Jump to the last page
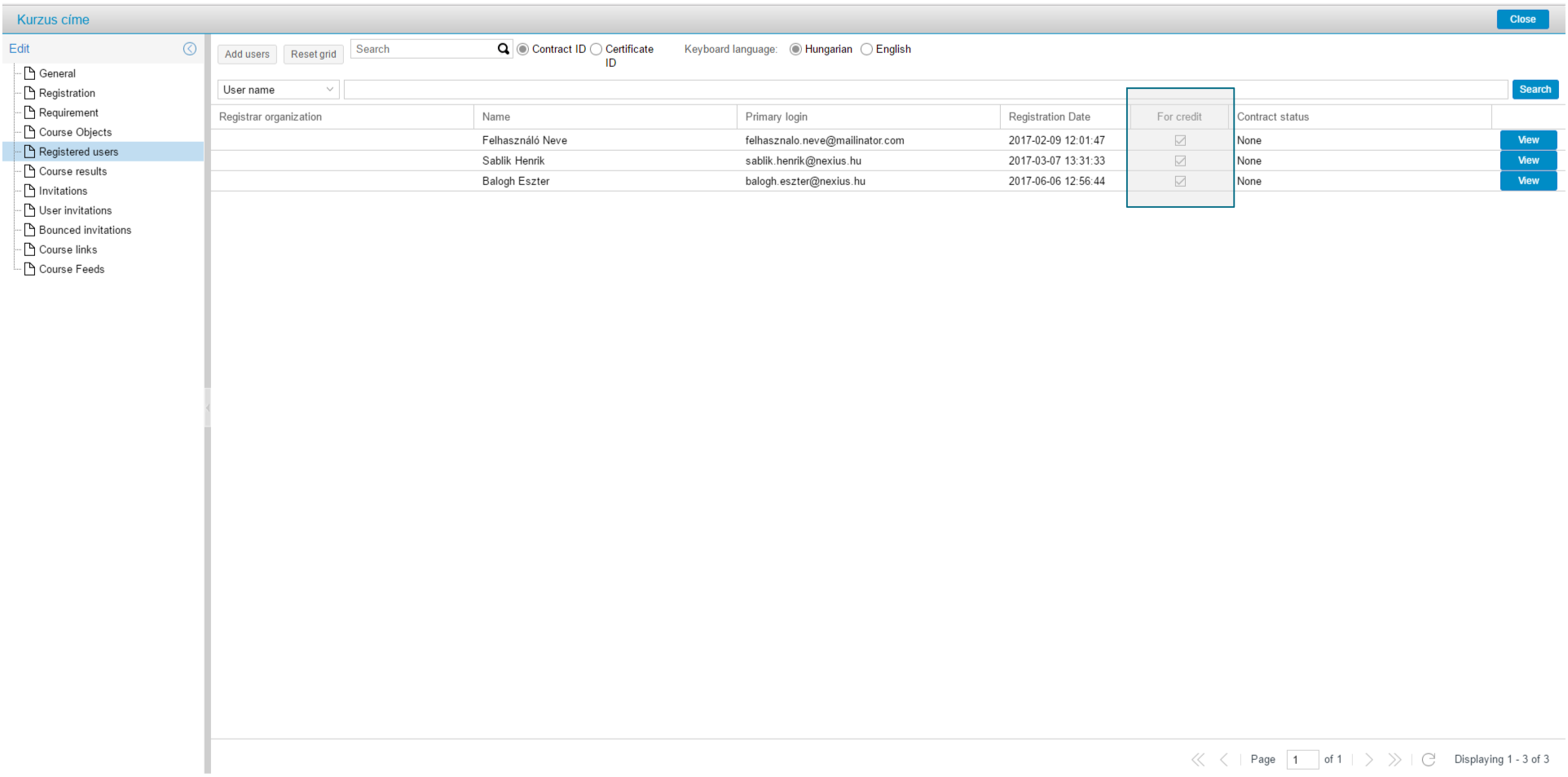The image size is (1568, 777). [1395, 760]
